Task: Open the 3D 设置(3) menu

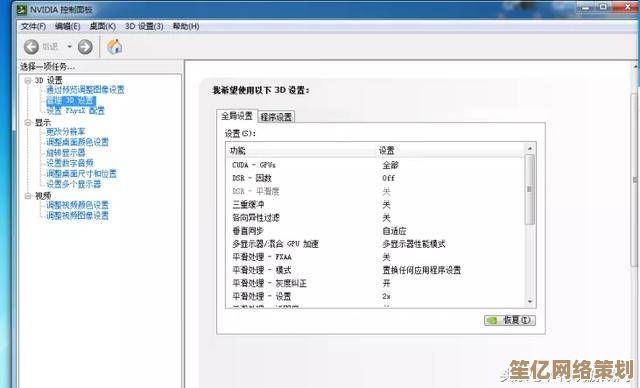Action: pyautogui.click(x=144, y=27)
